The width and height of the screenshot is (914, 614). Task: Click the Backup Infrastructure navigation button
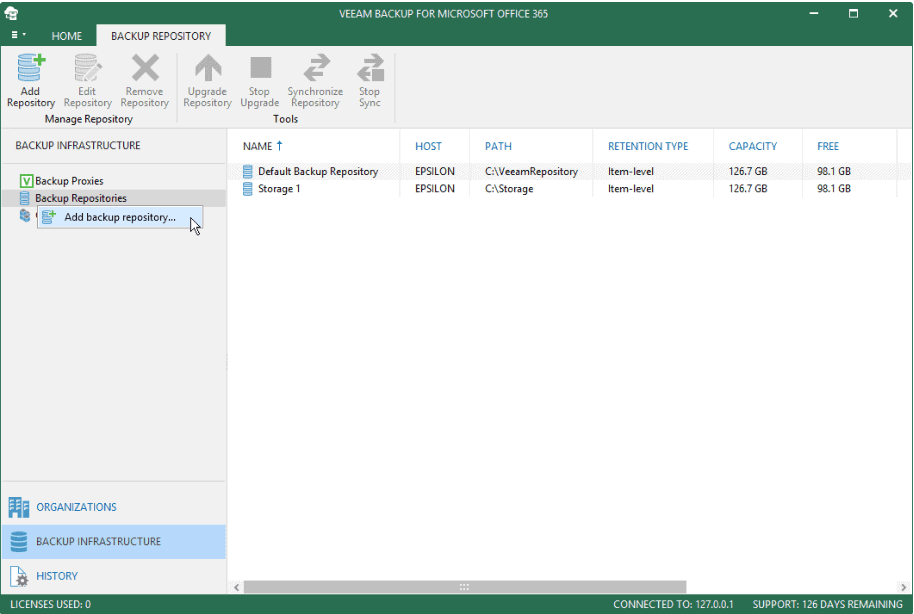point(114,542)
